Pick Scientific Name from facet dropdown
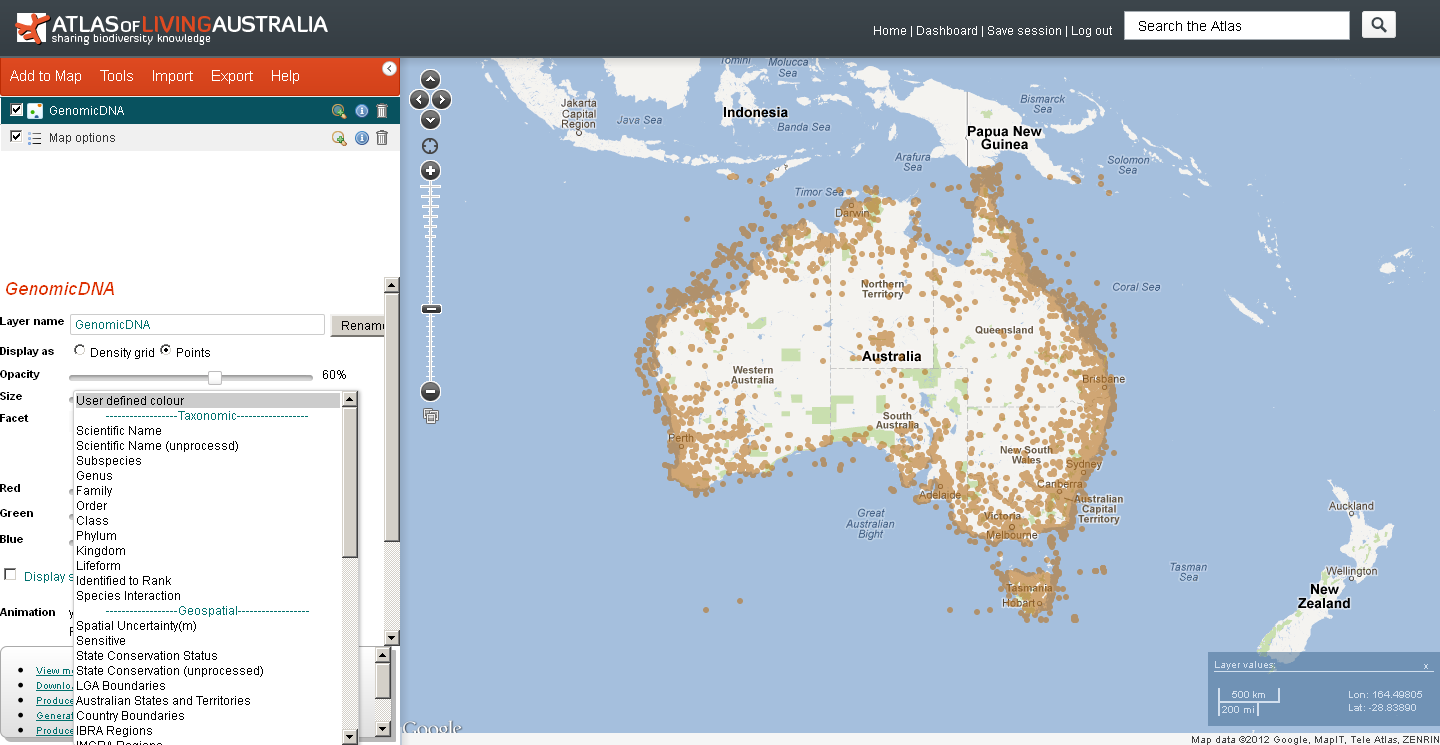The image size is (1440, 745). [118, 431]
